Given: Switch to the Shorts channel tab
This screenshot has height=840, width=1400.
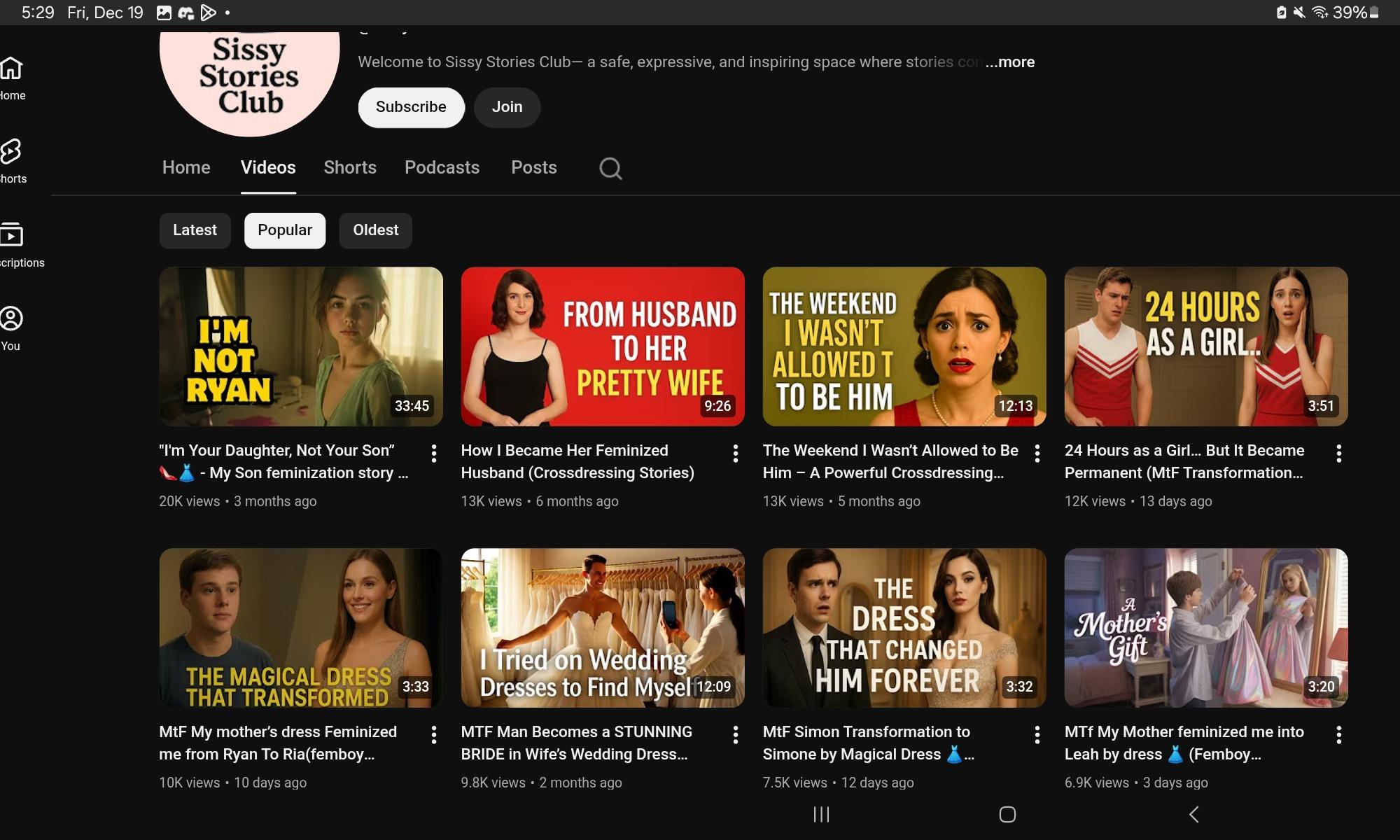Looking at the screenshot, I should [x=350, y=168].
